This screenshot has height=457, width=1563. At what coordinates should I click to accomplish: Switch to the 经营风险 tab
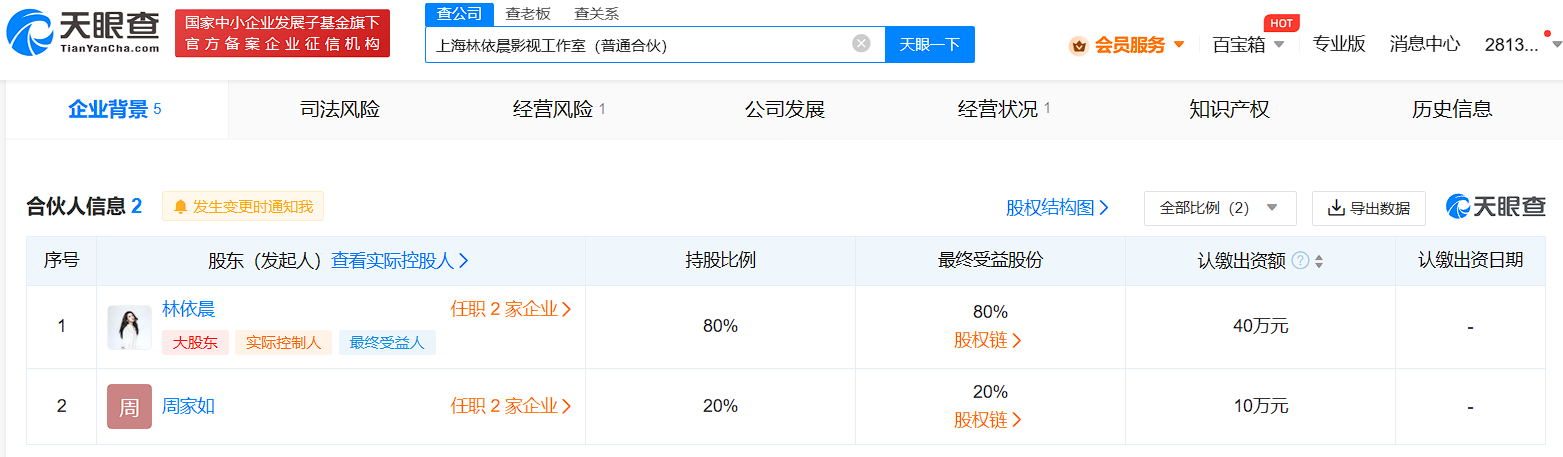[x=559, y=110]
